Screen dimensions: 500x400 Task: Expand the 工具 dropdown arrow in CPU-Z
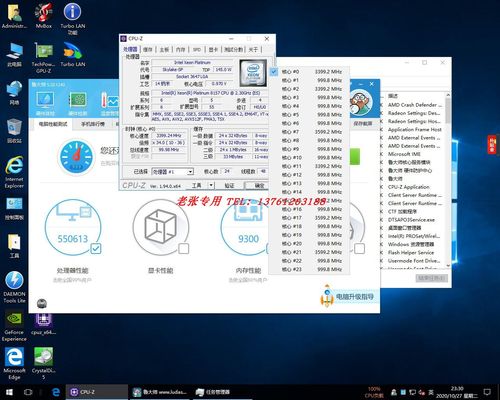(x=211, y=185)
